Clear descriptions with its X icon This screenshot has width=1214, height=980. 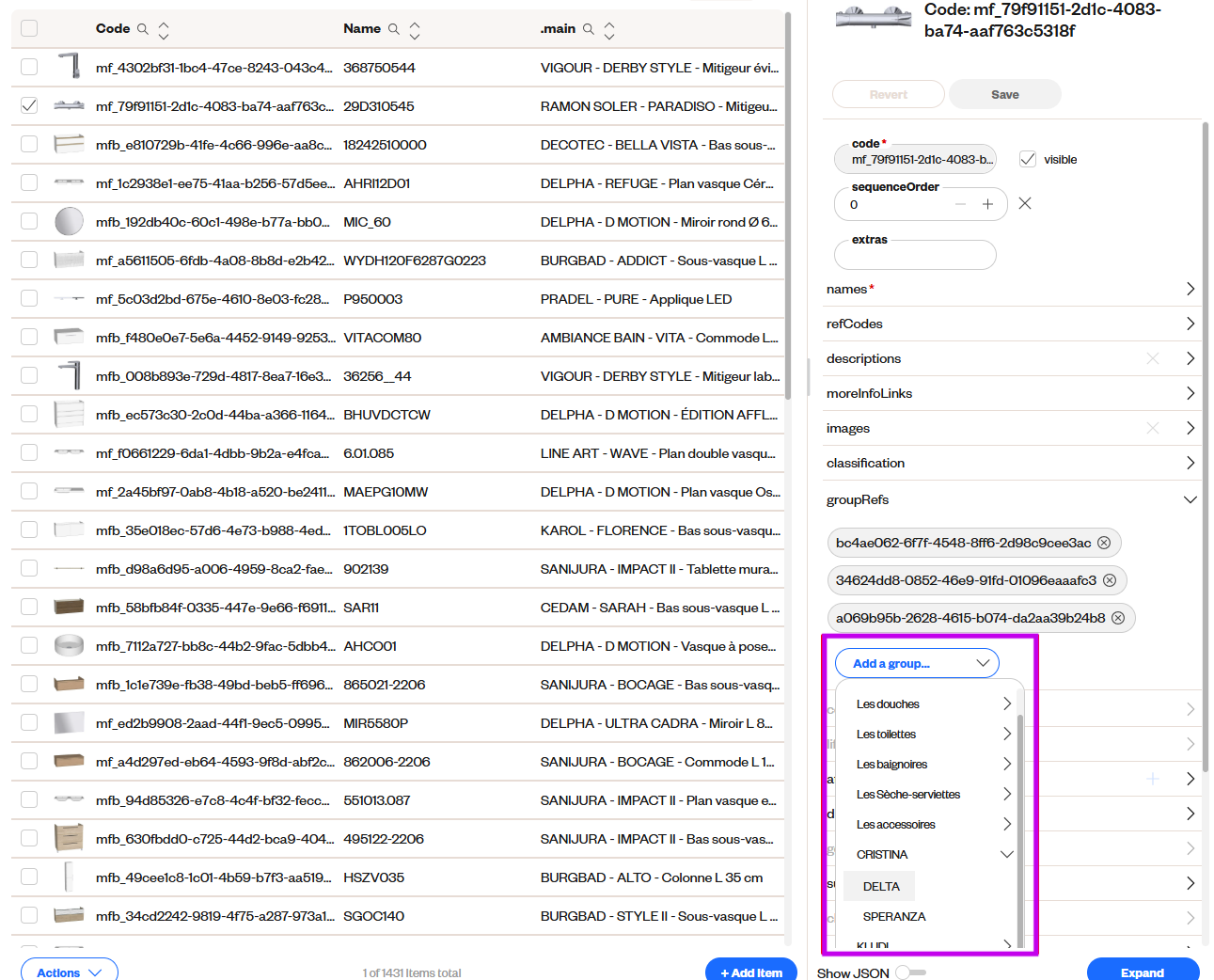click(1153, 358)
